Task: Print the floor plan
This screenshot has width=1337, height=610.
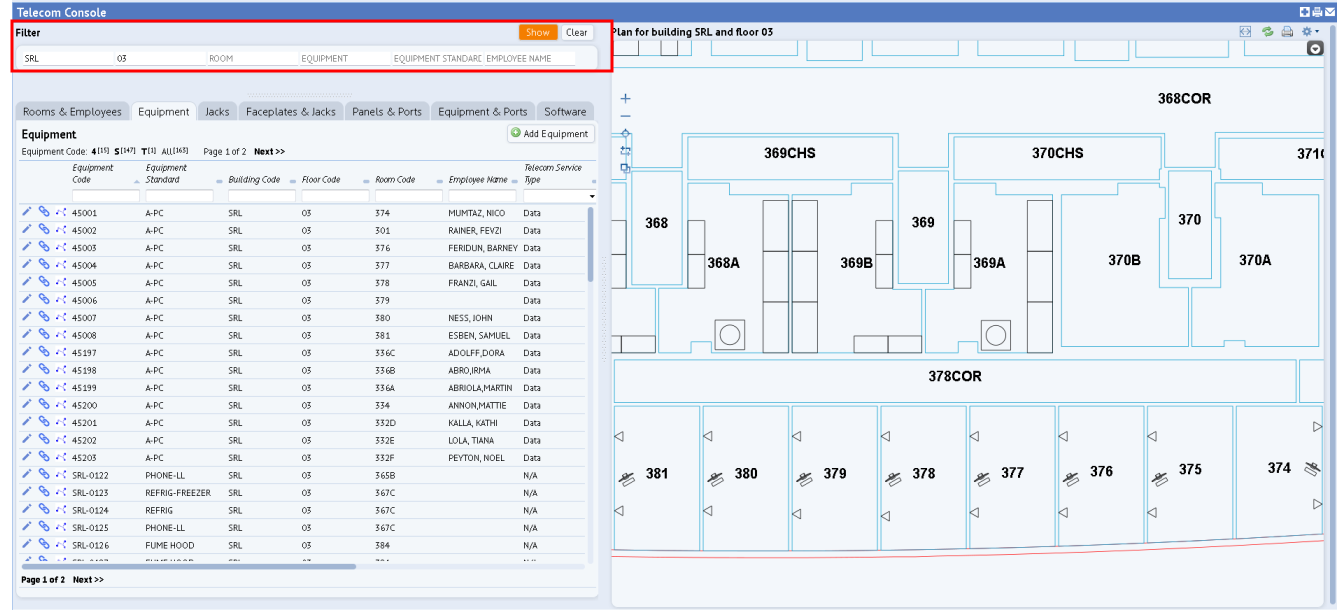Action: (1287, 31)
